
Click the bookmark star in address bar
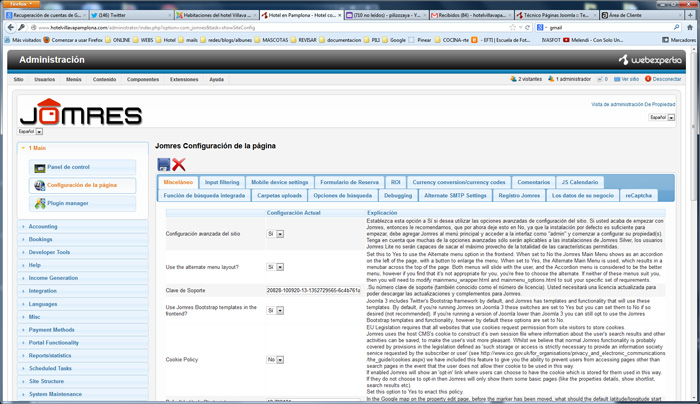[x=512, y=27]
